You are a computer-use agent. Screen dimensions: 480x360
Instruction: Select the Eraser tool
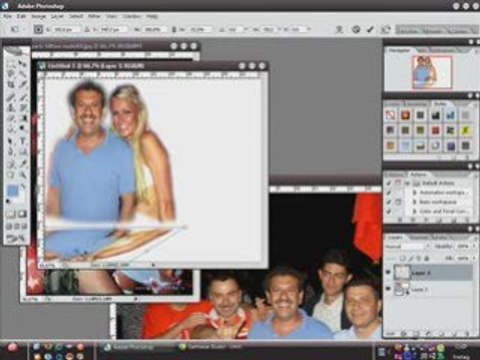(x=11, y=119)
